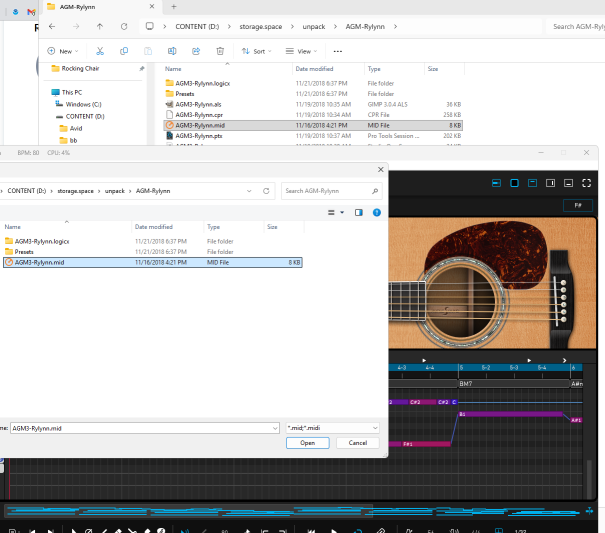This screenshot has height=533, width=605.
Task: Click bar 5 on the timeline ruler
Action: tap(461, 368)
